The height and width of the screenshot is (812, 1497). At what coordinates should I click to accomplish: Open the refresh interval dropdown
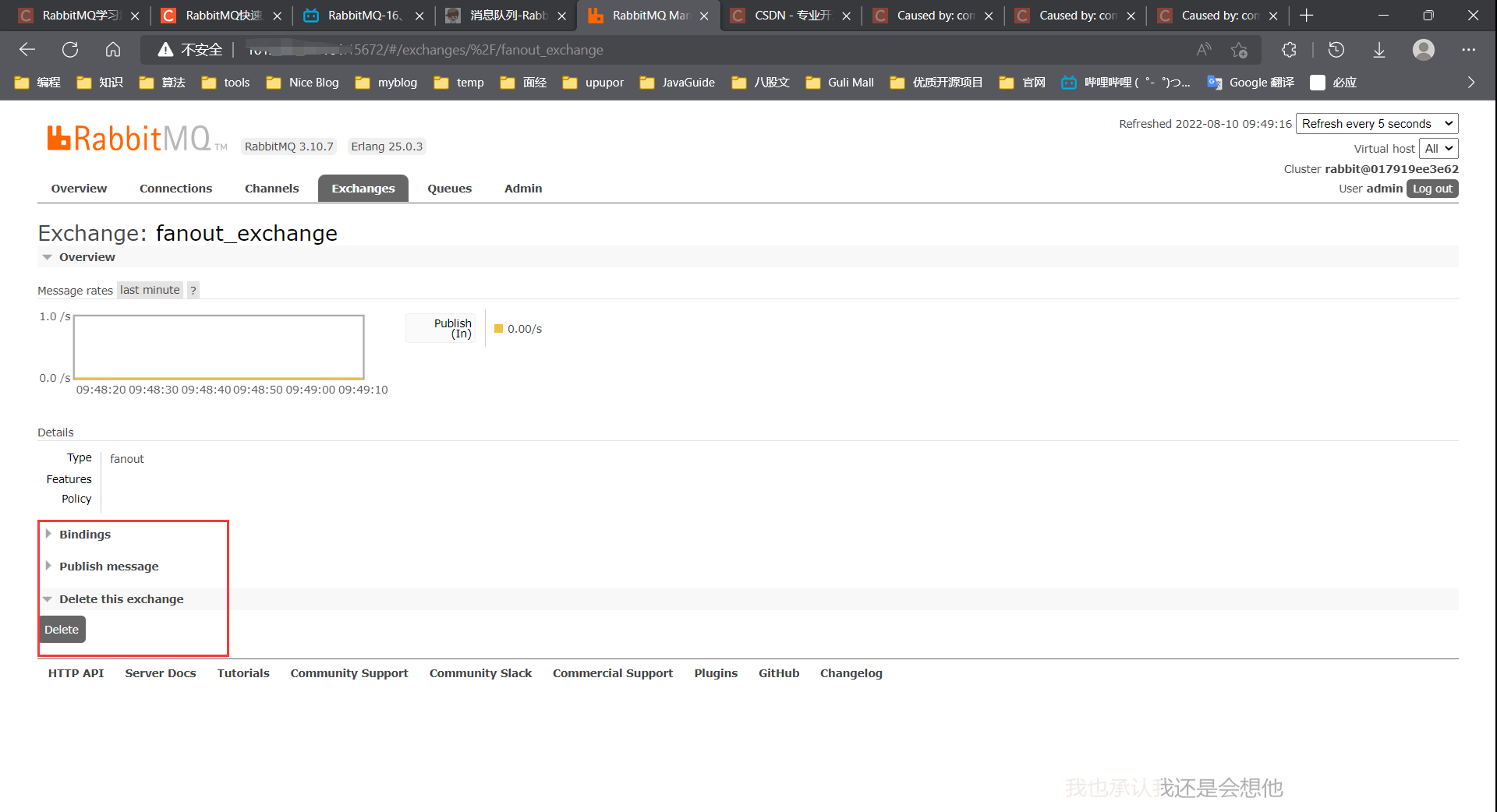tap(1377, 123)
